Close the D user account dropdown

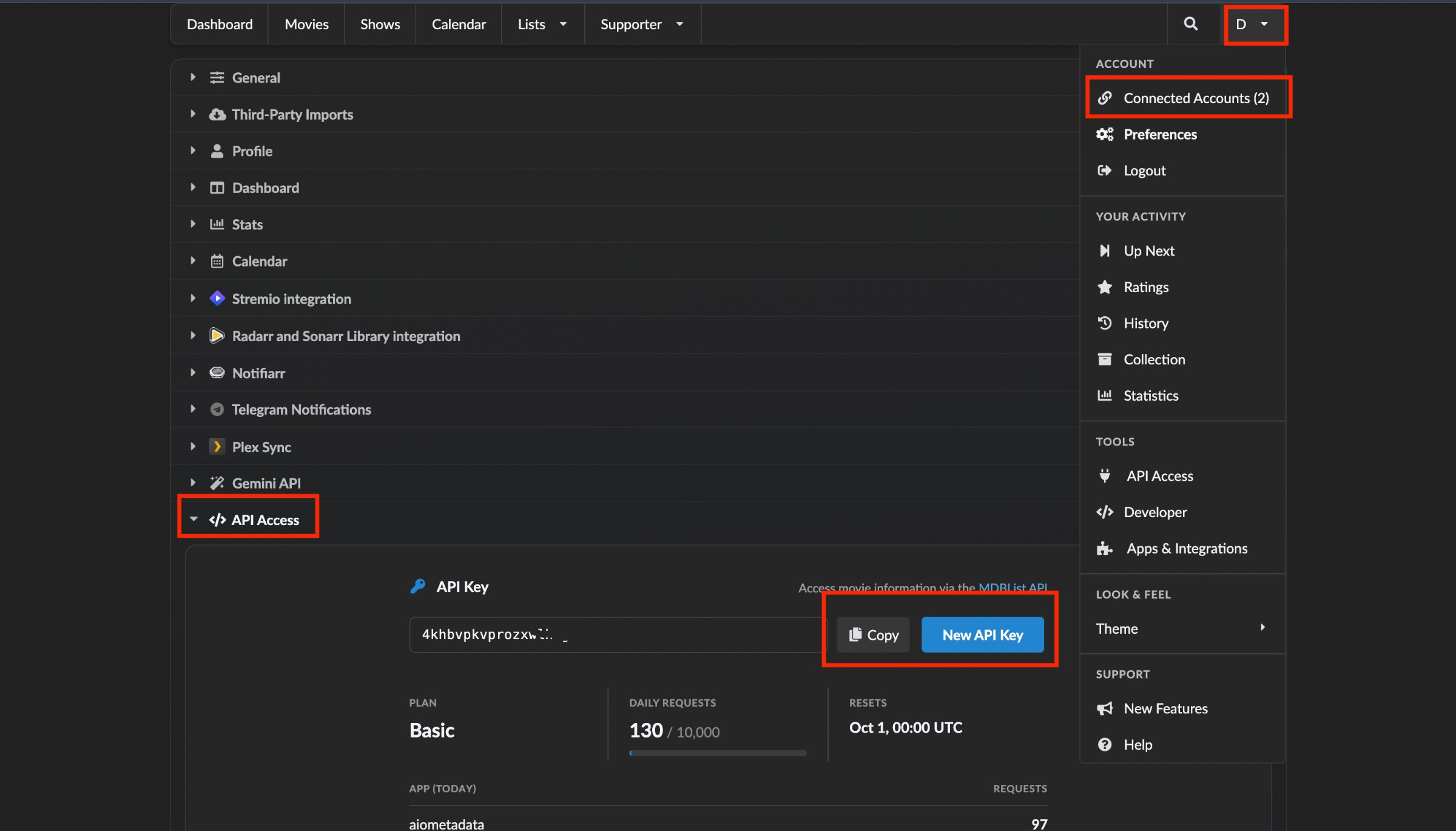click(1253, 24)
